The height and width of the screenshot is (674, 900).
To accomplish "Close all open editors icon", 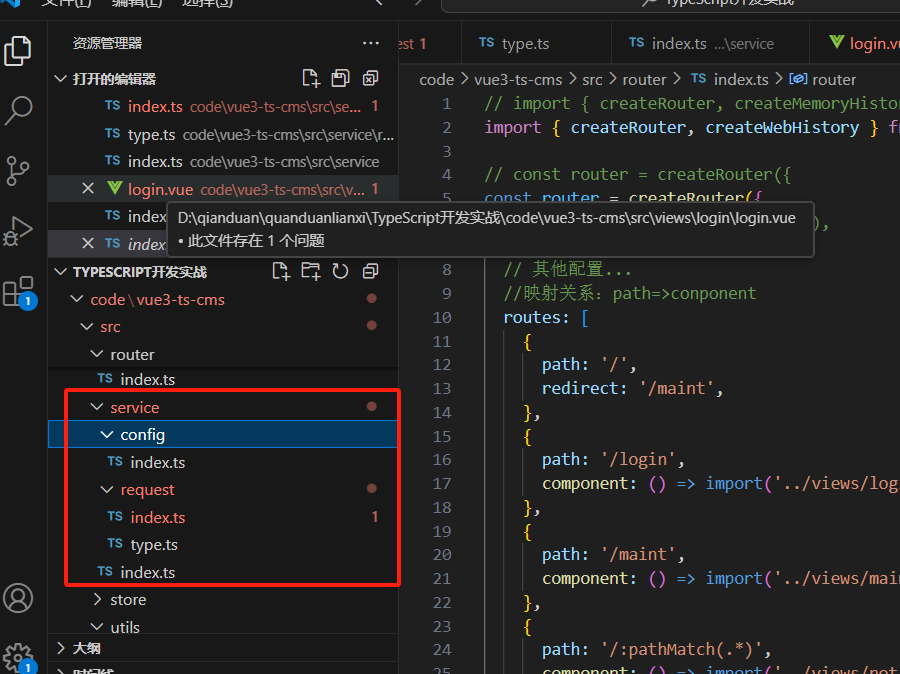I will point(371,78).
